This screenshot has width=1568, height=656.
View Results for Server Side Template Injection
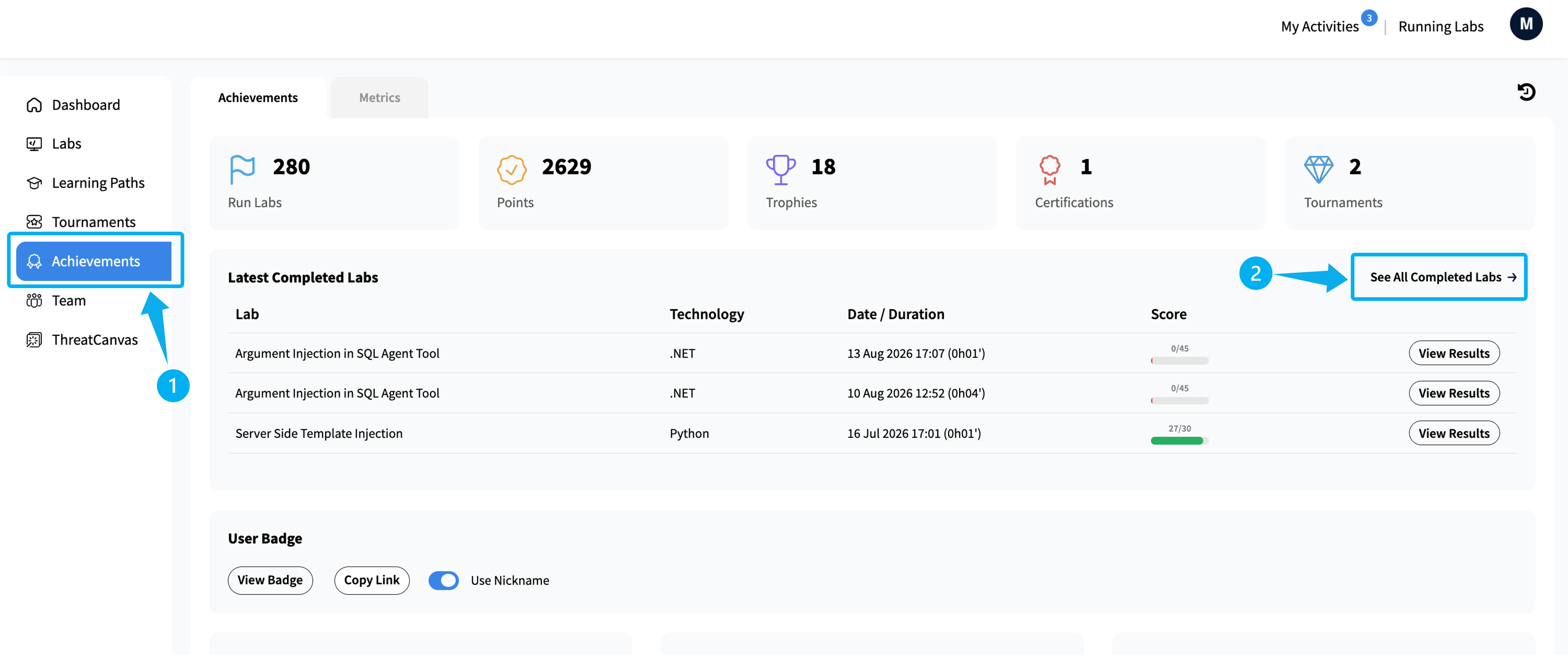click(1454, 433)
